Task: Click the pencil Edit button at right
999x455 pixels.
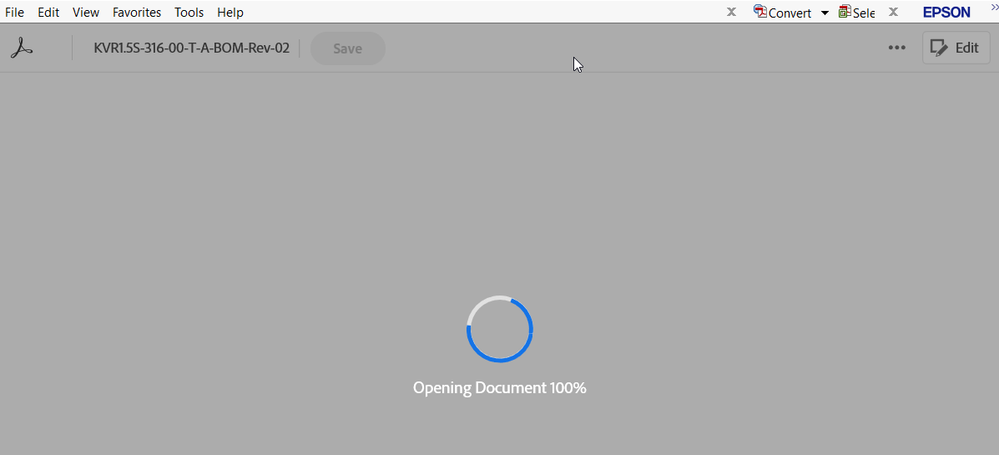Action: pyautogui.click(x=956, y=48)
